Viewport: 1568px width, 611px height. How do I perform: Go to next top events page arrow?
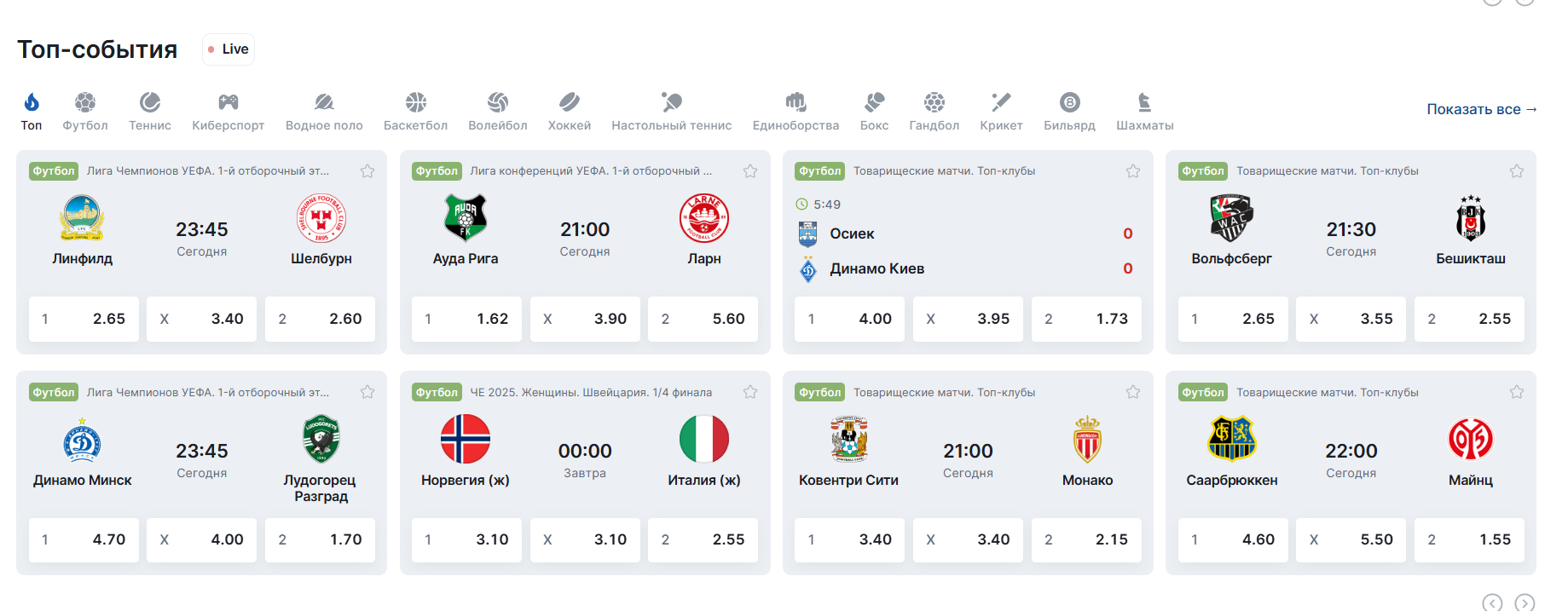[1525, 602]
